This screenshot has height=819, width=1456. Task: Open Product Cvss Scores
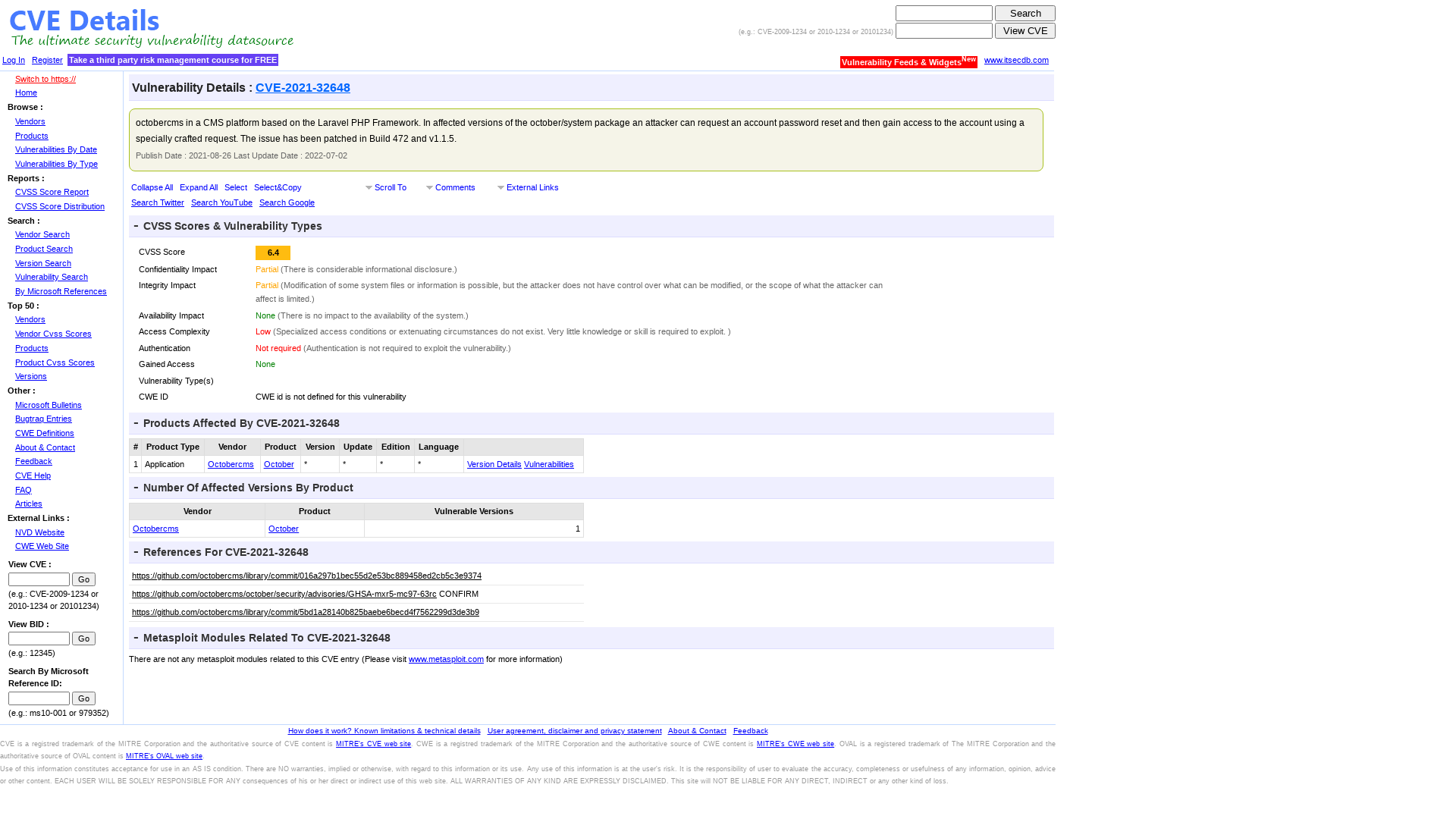coord(55,362)
